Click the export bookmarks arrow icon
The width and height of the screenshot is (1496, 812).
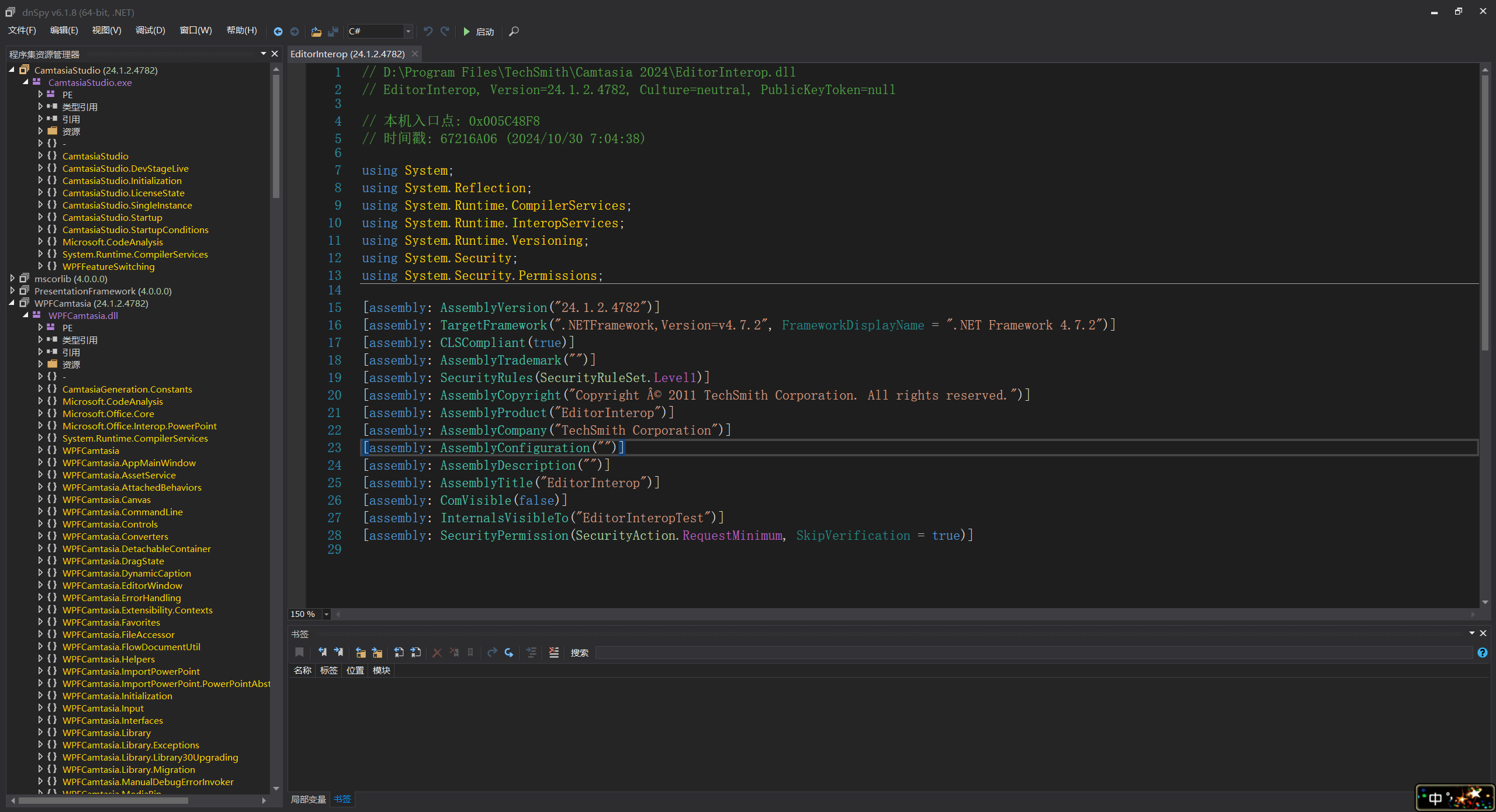[x=492, y=653]
